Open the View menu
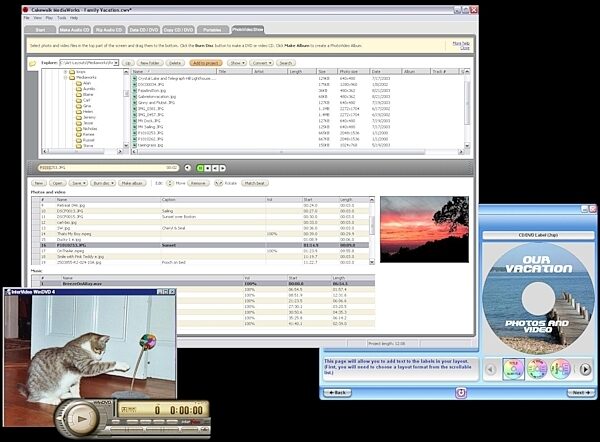 click(38, 18)
